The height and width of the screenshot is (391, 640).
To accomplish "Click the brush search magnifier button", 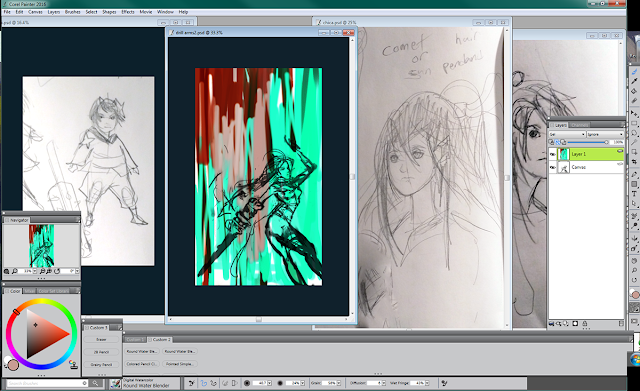I will click(x=95, y=383).
